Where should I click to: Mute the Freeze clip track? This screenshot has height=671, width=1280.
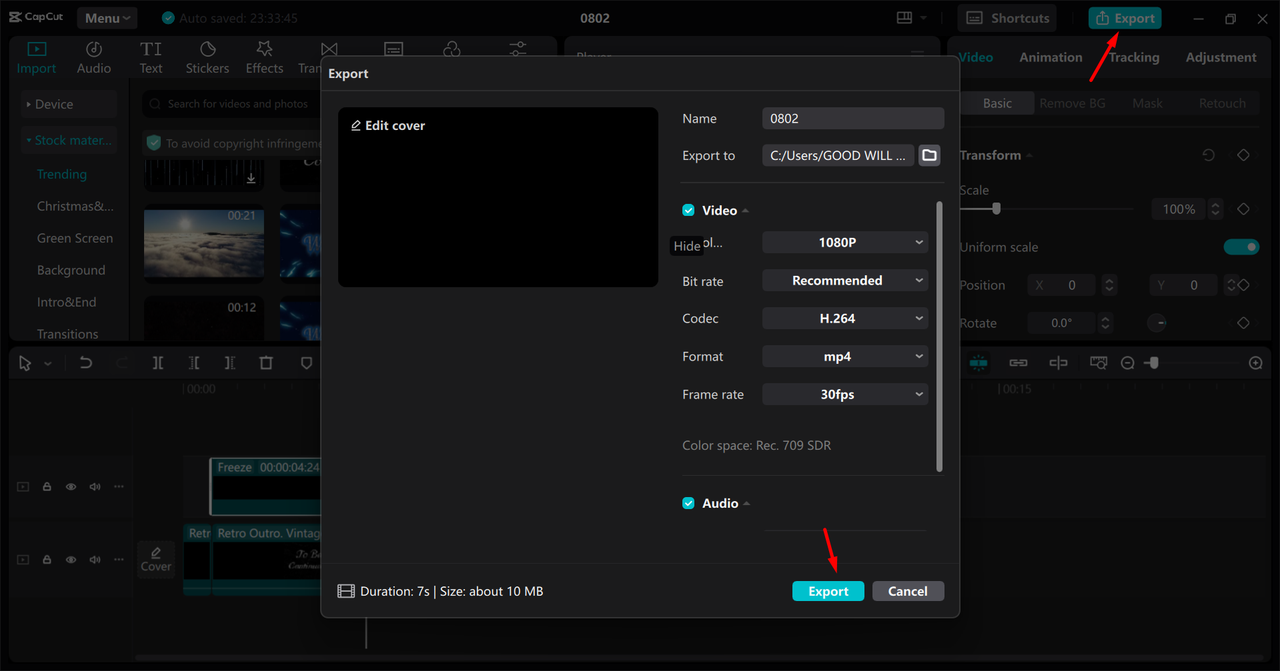point(95,487)
